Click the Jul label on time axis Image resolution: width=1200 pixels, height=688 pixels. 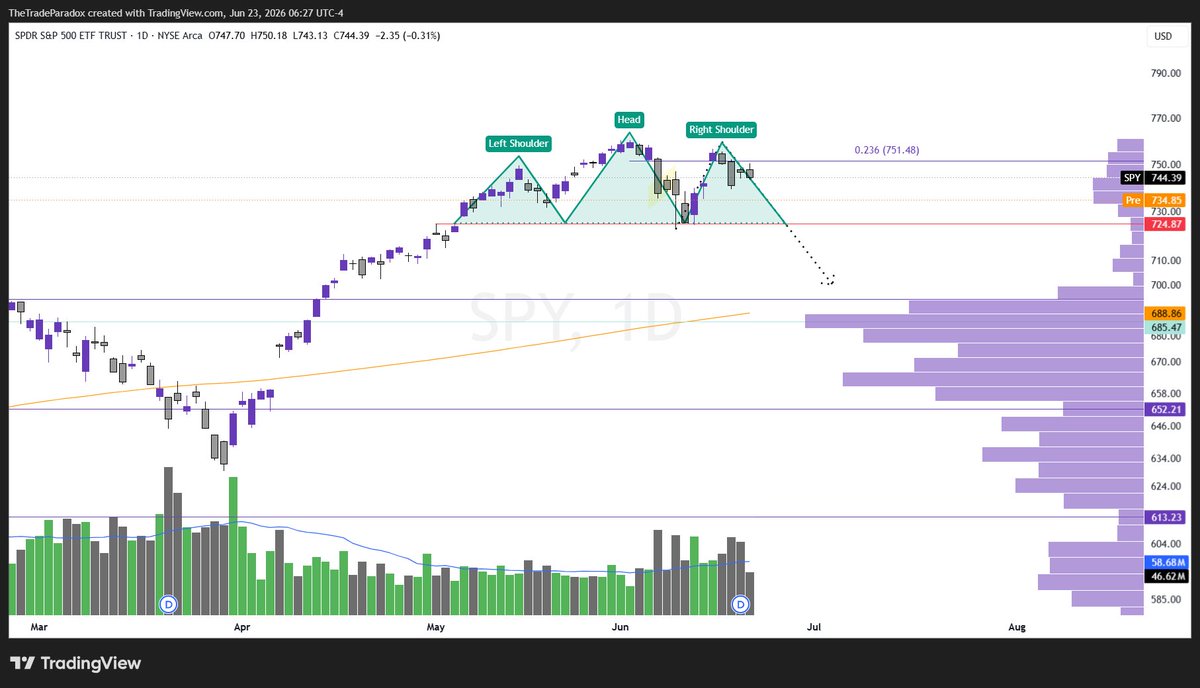pyautogui.click(x=814, y=627)
